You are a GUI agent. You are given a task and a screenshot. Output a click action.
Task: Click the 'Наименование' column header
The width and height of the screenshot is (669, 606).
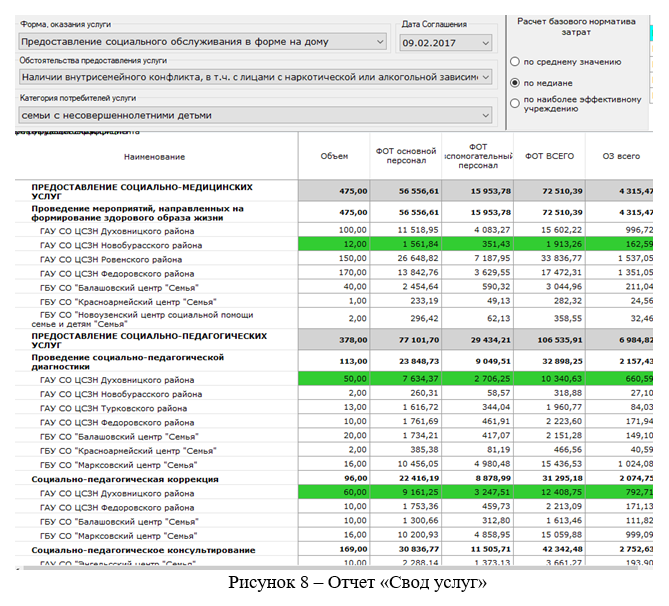pos(154,157)
